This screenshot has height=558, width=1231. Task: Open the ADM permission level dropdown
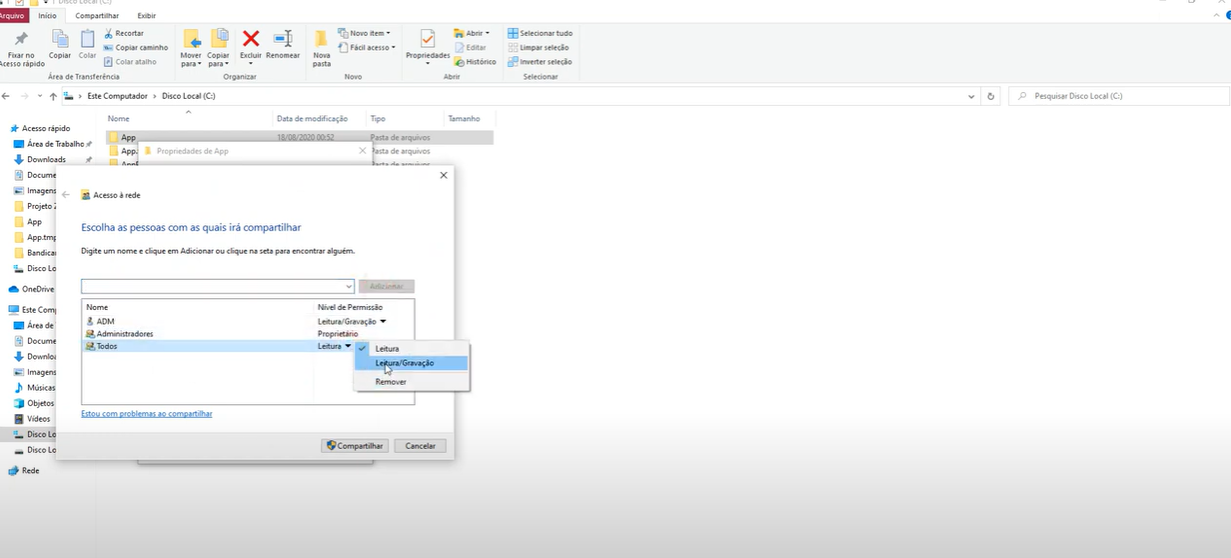[382, 321]
